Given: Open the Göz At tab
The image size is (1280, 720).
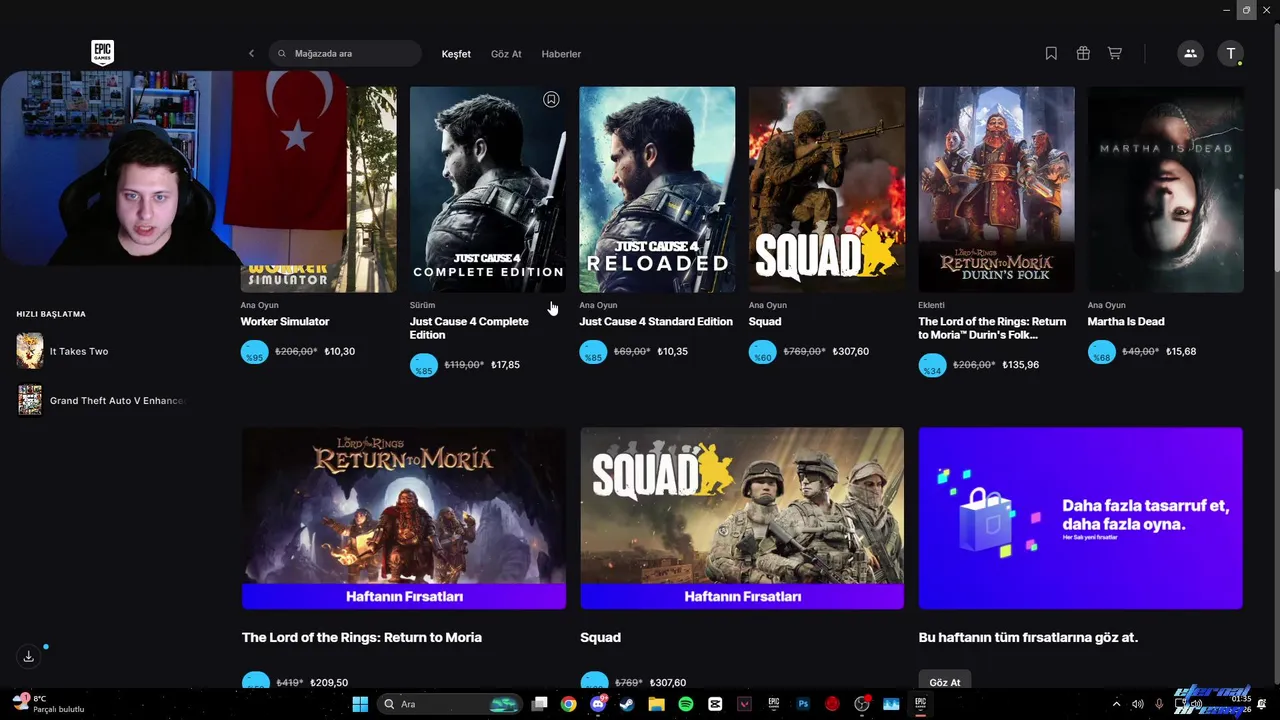Looking at the screenshot, I should (506, 54).
